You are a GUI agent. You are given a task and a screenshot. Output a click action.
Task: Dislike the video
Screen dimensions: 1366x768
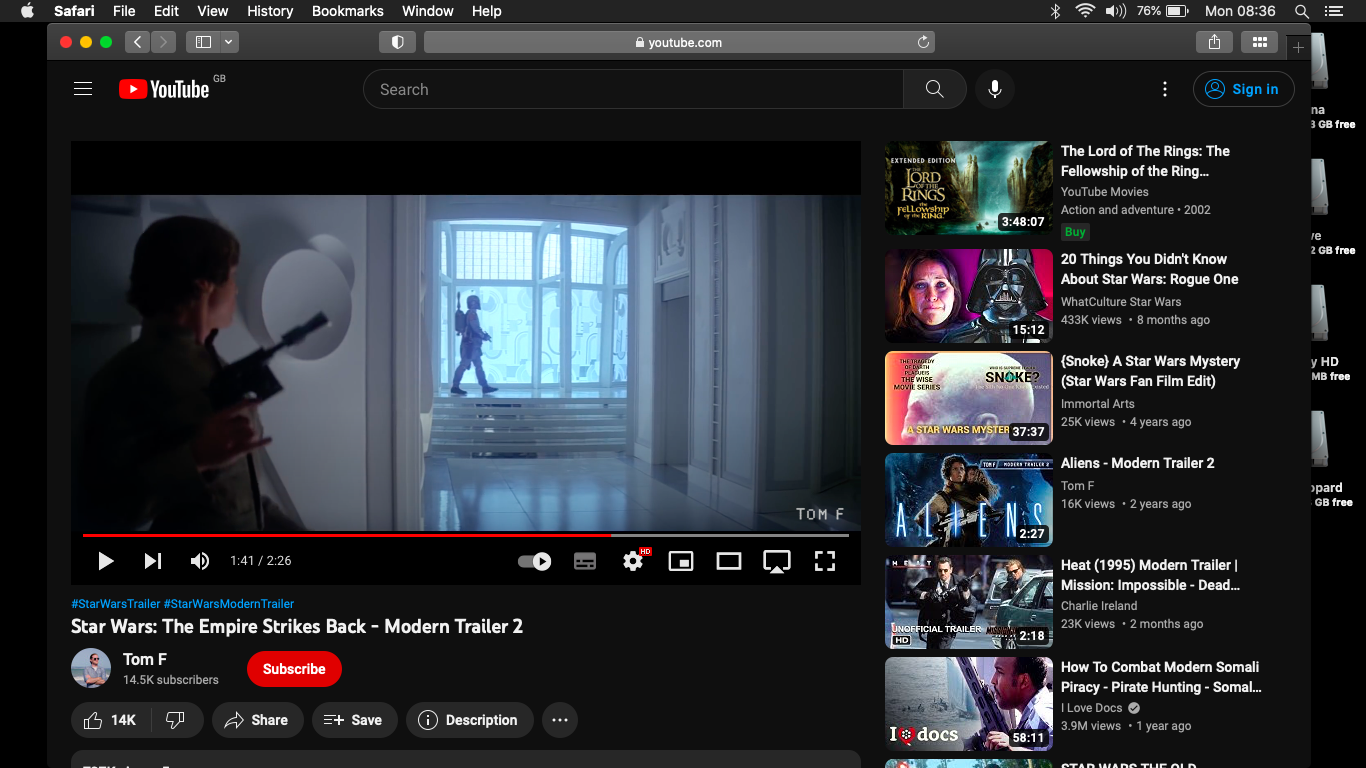pyautogui.click(x=175, y=720)
